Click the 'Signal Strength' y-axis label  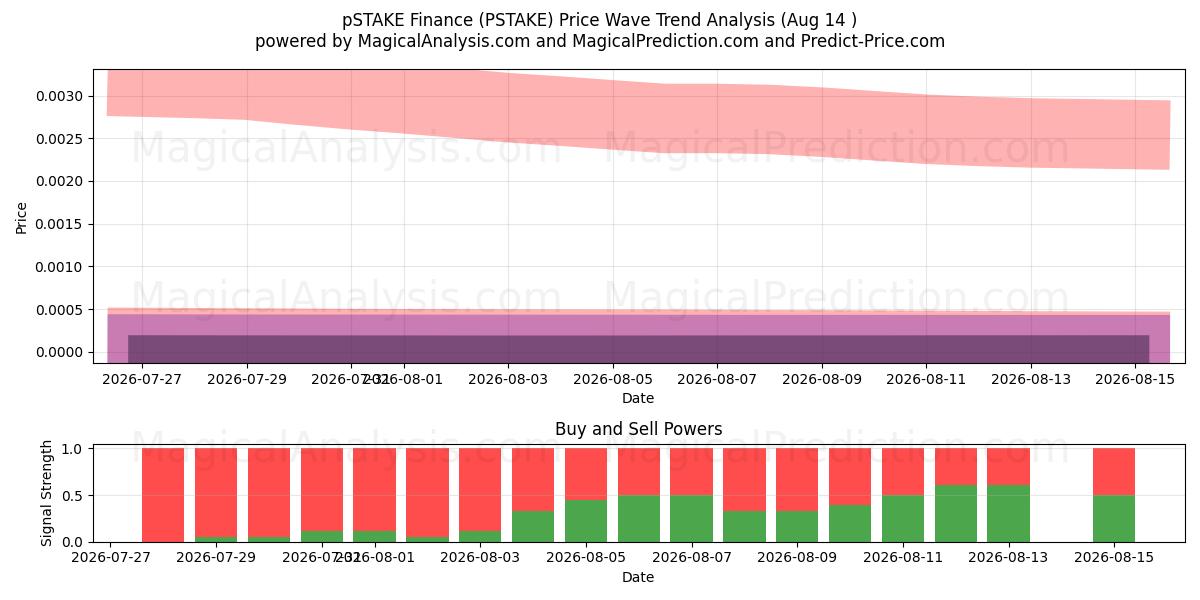click(47, 493)
